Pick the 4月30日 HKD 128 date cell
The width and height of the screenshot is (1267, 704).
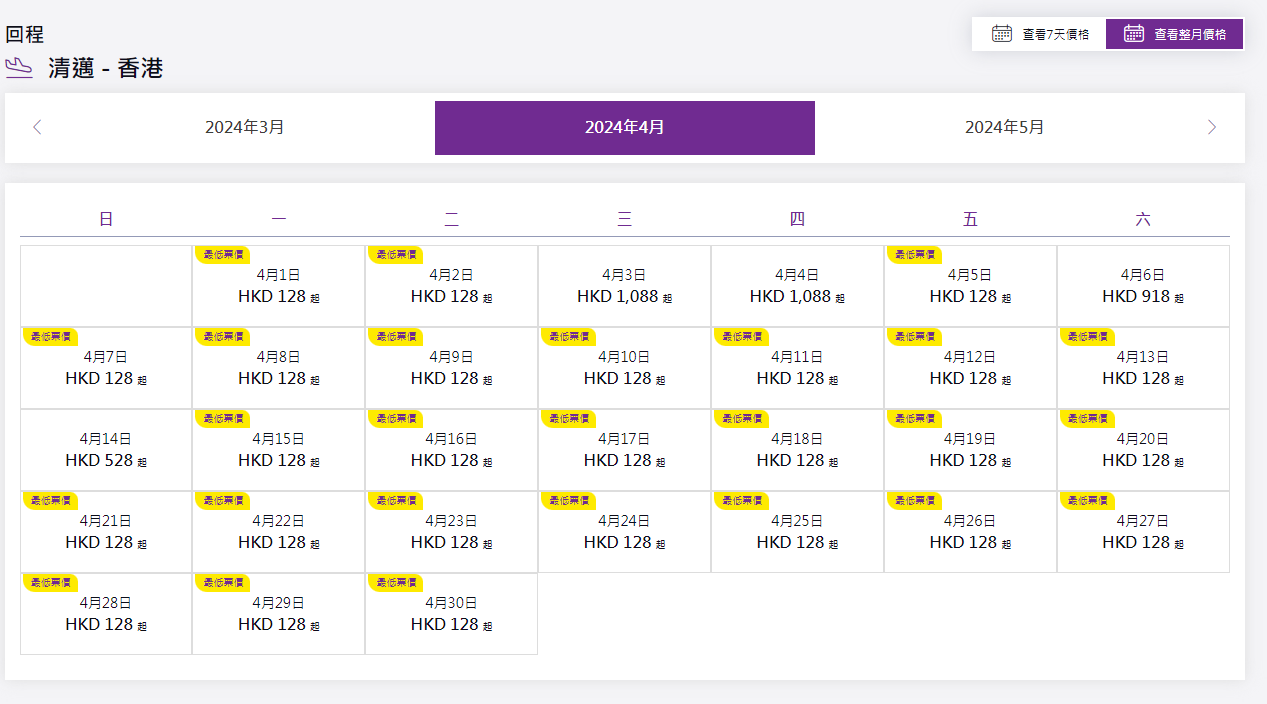(451, 614)
